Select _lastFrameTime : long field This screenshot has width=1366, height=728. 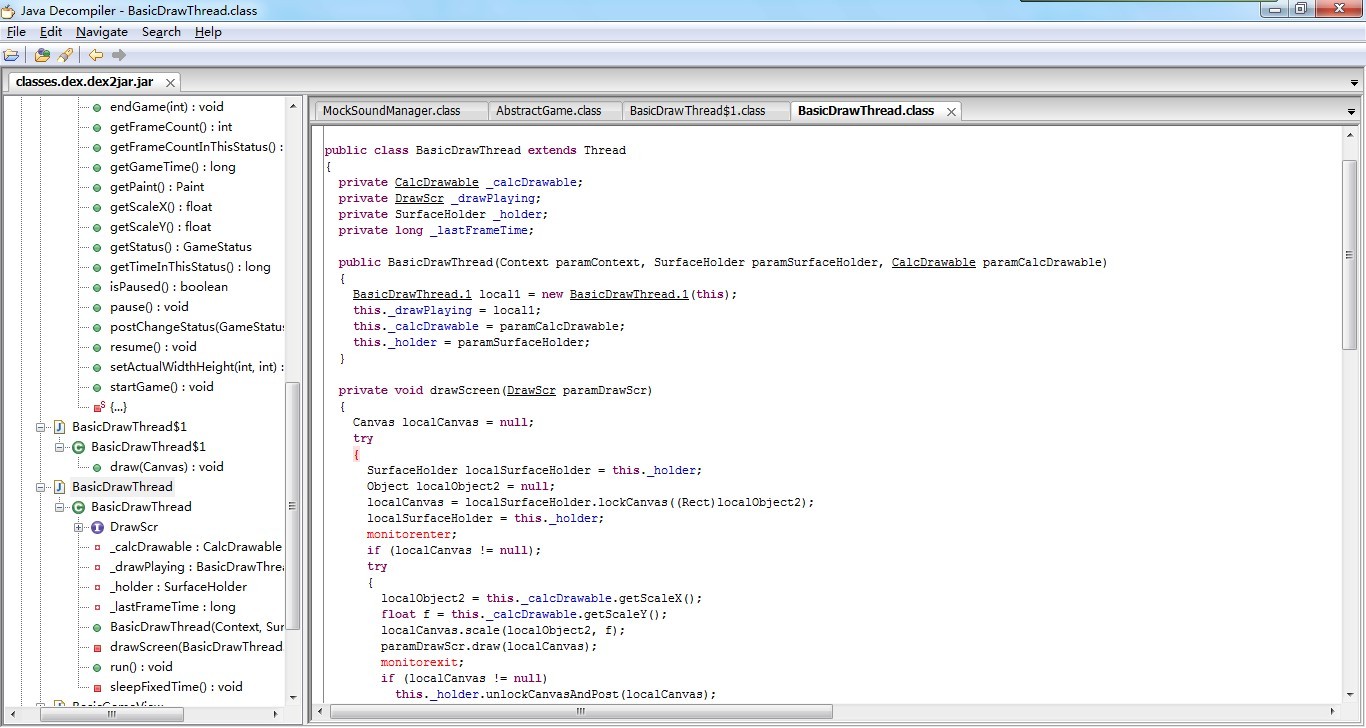pos(172,607)
